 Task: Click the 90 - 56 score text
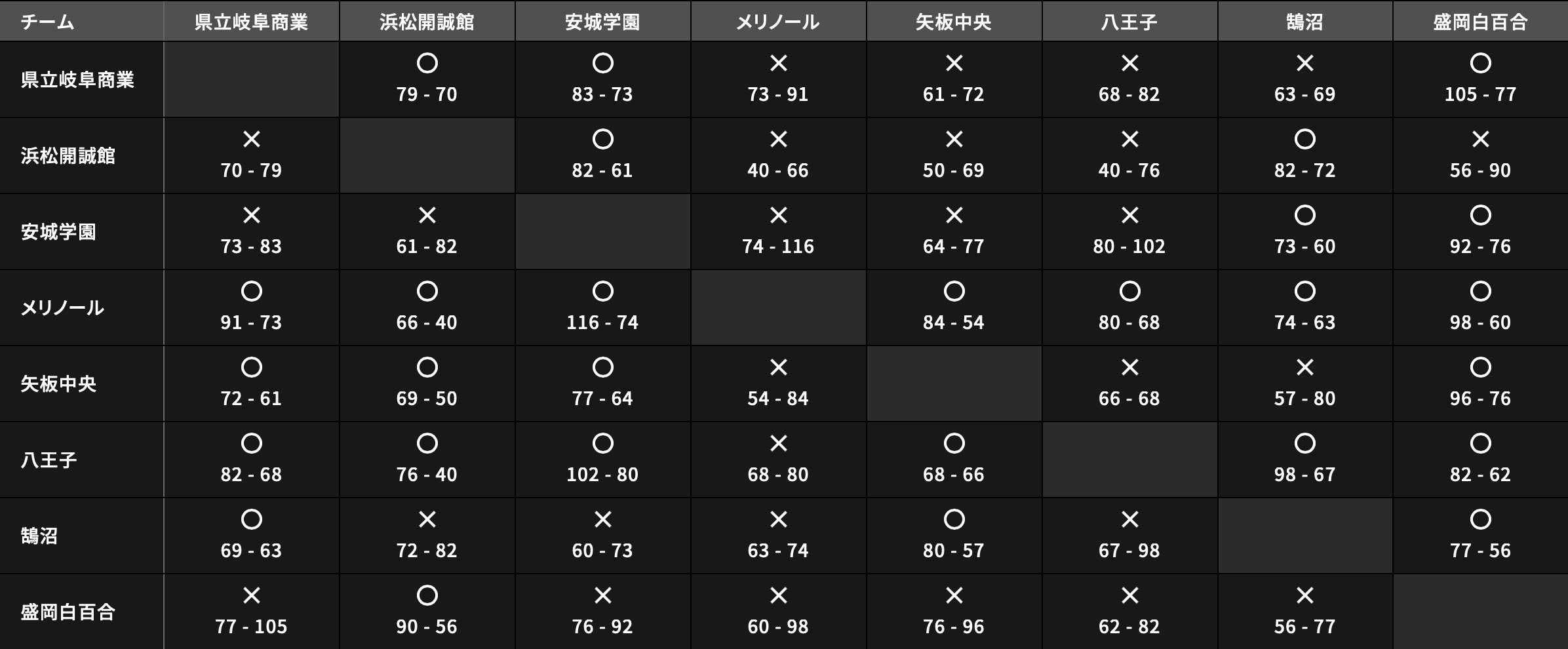point(427,627)
